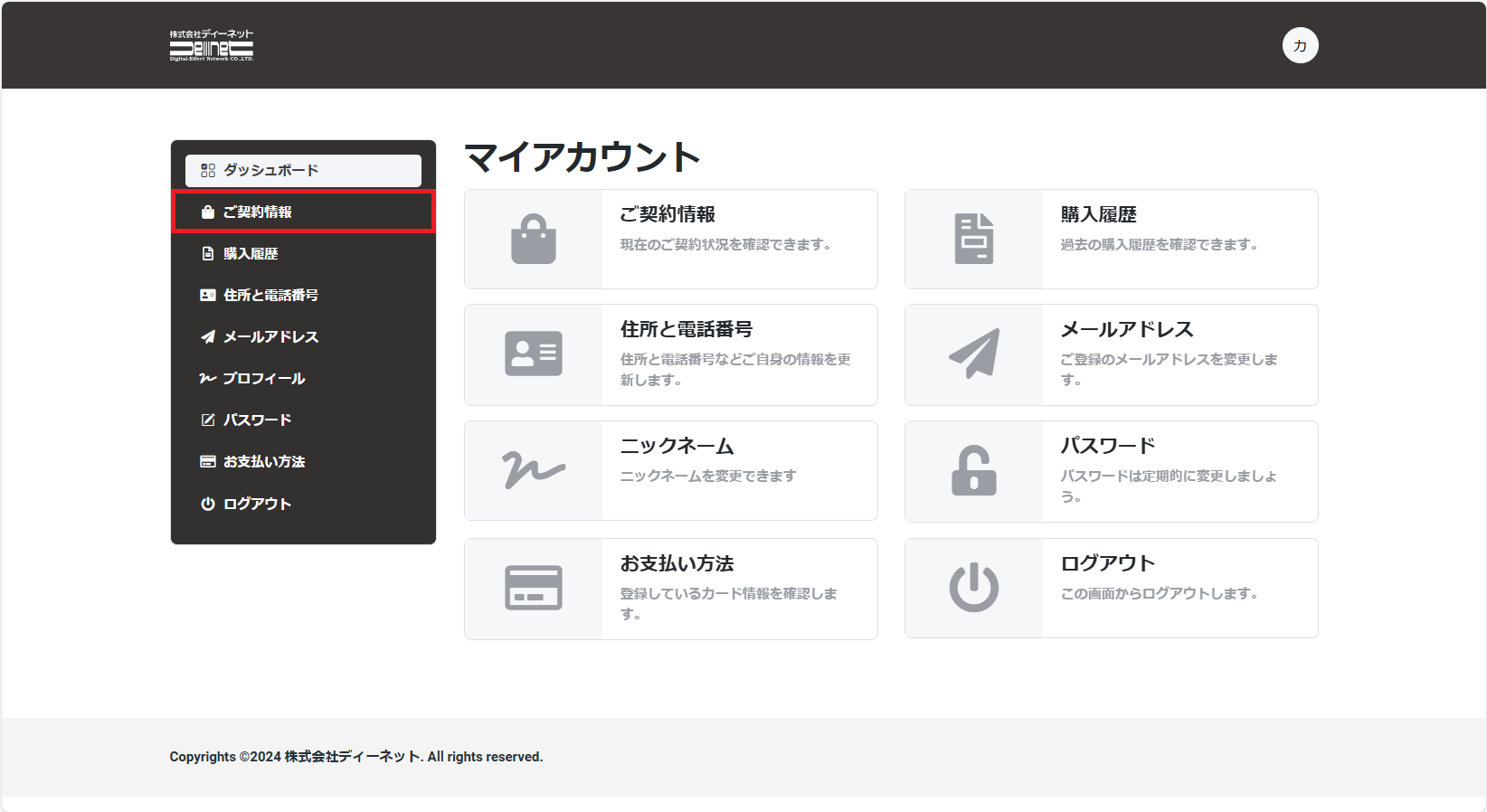Click the D-Net company logo
The image size is (1487, 812).
pyautogui.click(x=212, y=45)
